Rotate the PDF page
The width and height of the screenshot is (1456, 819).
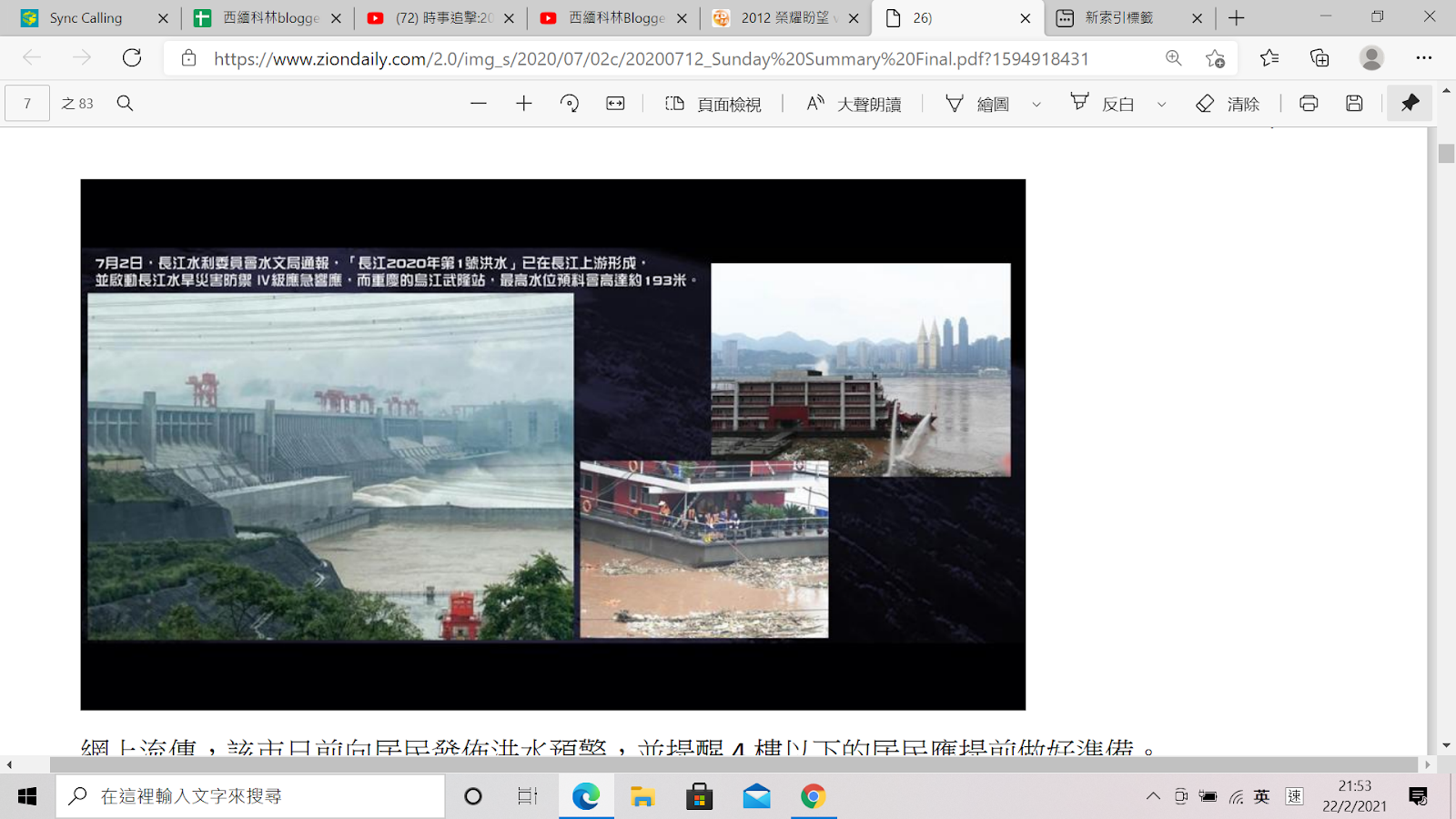coord(570,104)
